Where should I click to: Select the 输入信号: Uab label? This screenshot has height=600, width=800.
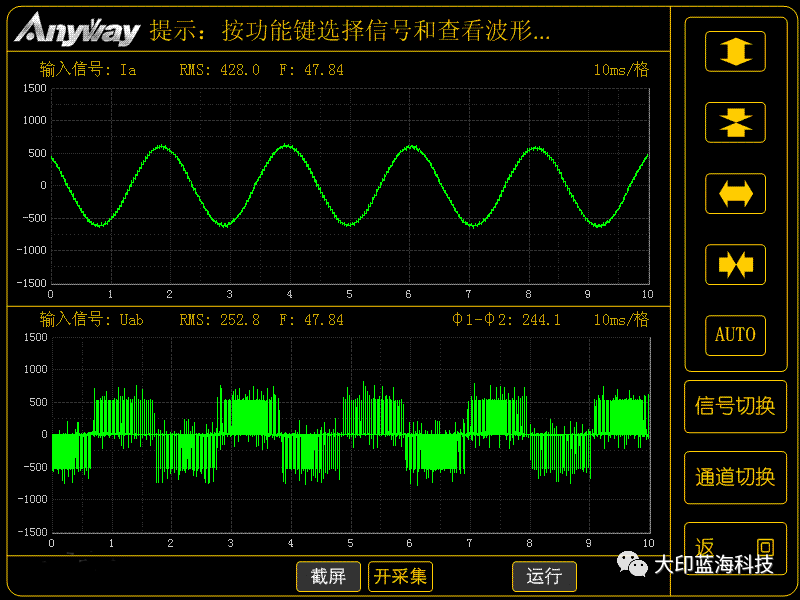[x=91, y=319]
